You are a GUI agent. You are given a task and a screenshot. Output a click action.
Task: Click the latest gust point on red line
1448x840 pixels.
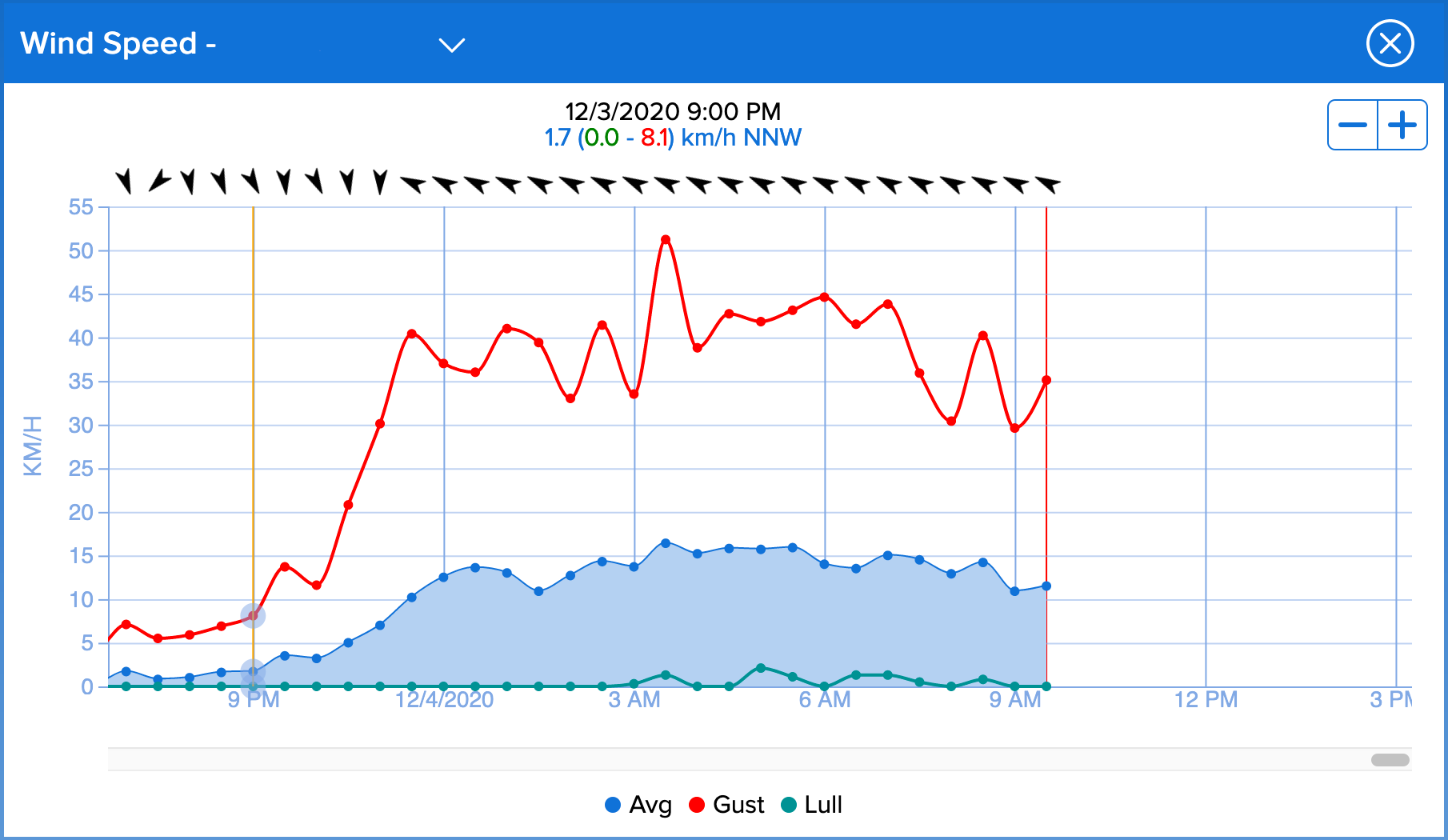tap(1046, 381)
